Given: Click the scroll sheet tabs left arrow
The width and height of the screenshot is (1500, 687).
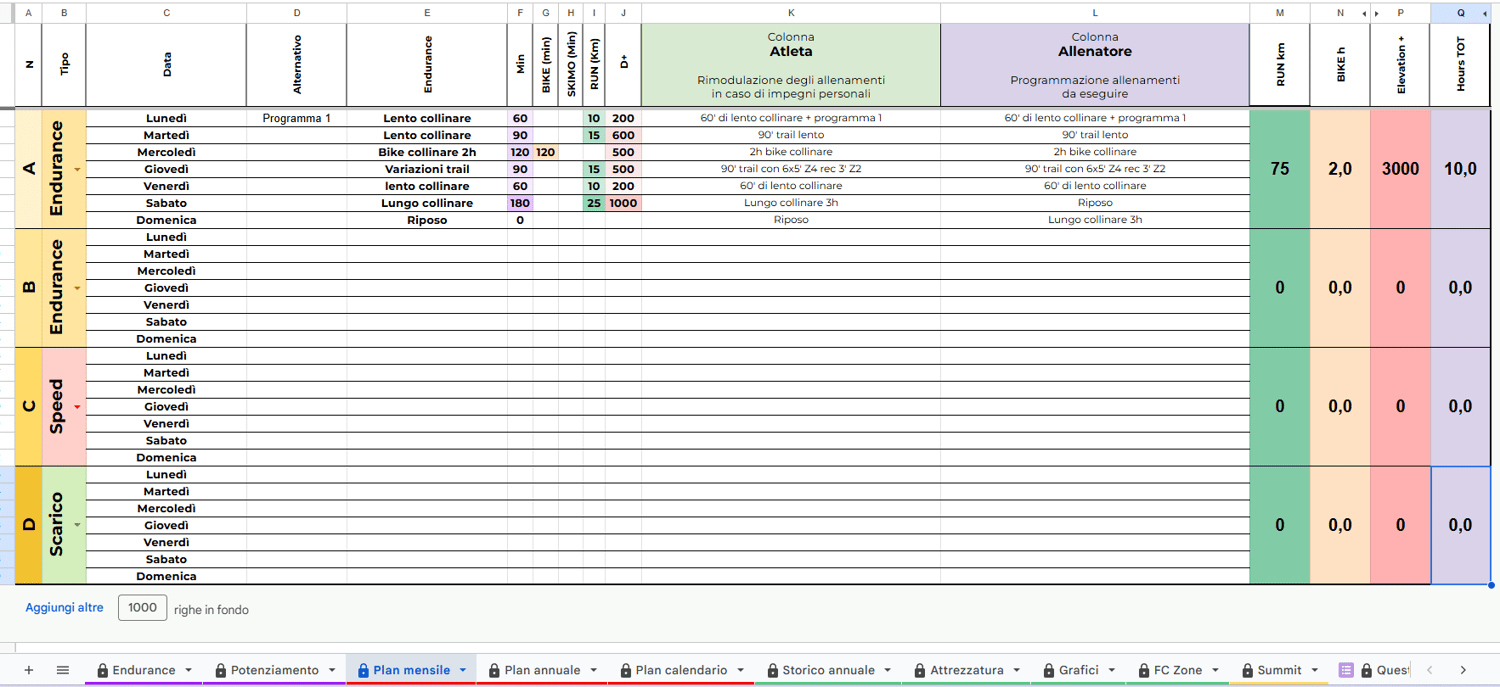Looking at the screenshot, I should (1430, 670).
